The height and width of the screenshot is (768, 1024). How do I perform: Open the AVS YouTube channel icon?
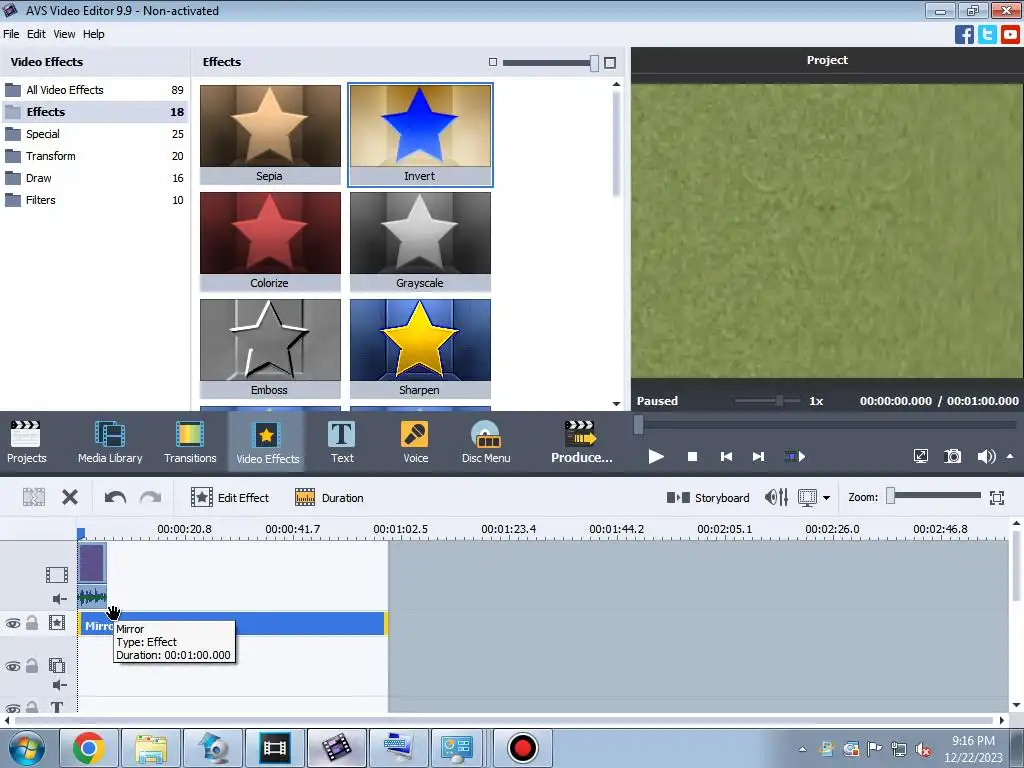pyautogui.click(x=1010, y=34)
